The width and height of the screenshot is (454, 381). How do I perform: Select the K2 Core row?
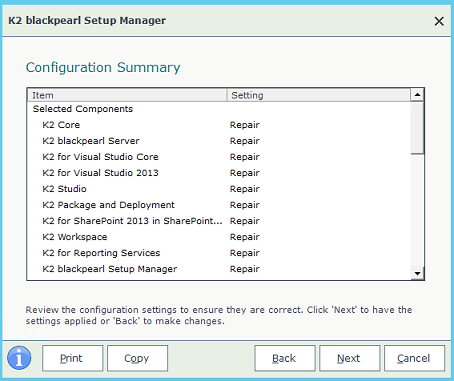pyautogui.click(x=219, y=125)
